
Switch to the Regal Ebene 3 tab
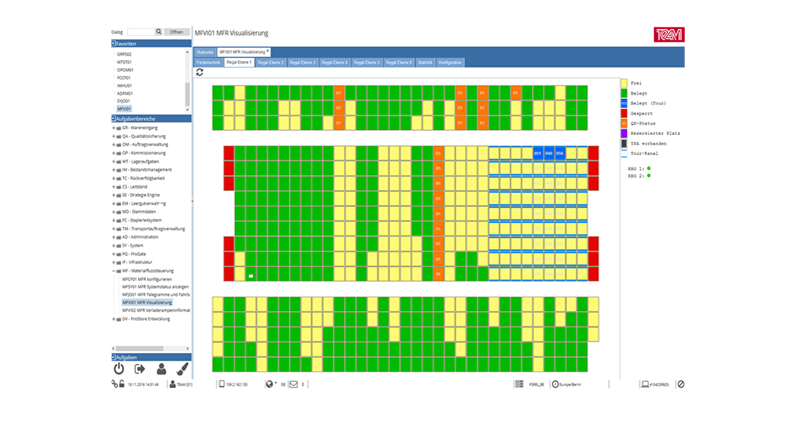coord(303,62)
